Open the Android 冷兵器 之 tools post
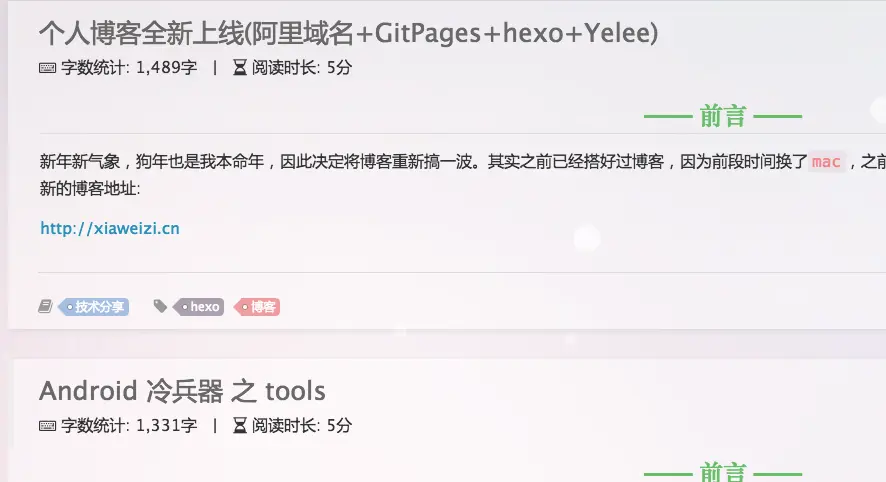Screen dimensions: 886x482 pyautogui.click(x=182, y=391)
